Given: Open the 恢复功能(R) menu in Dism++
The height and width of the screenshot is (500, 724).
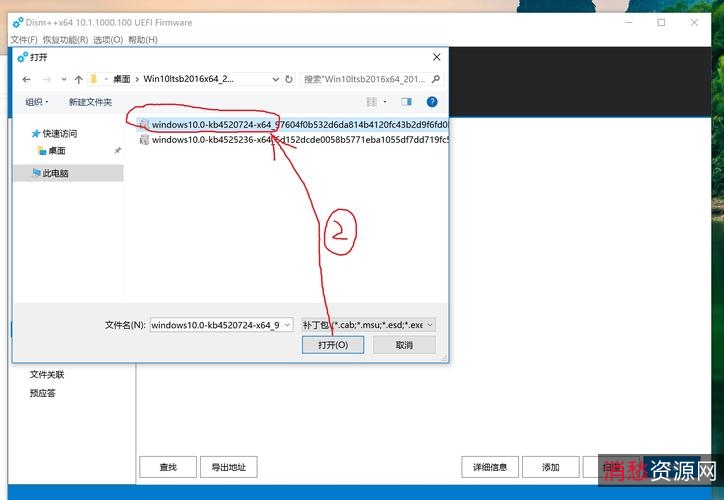Looking at the screenshot, I should (65, 40).
